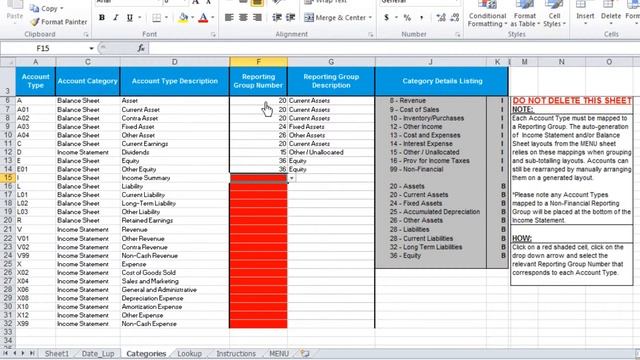Image resolution: width=640 pixels, height=360 pixels.
Task: Open the Number dialog launcher
Action: 458,35
